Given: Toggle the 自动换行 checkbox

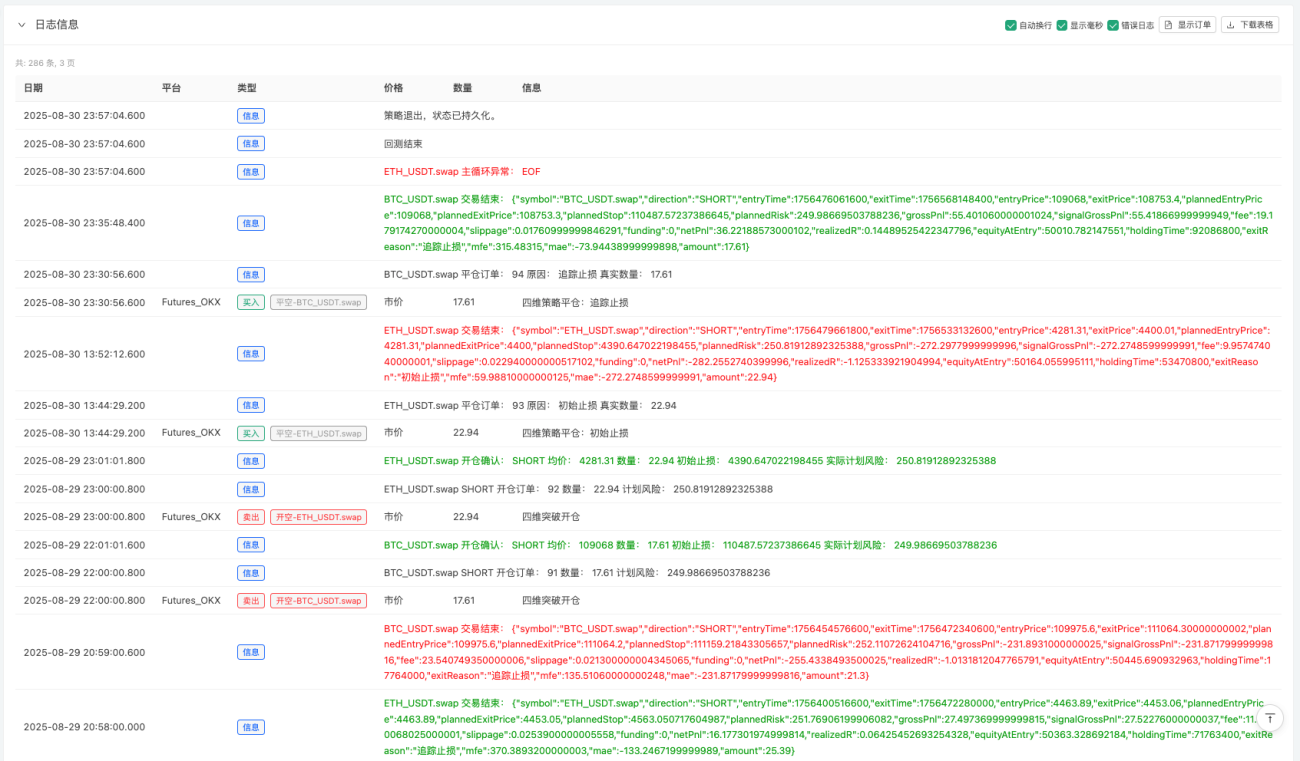Looking at the screenshot, I should pos(1011,25).
